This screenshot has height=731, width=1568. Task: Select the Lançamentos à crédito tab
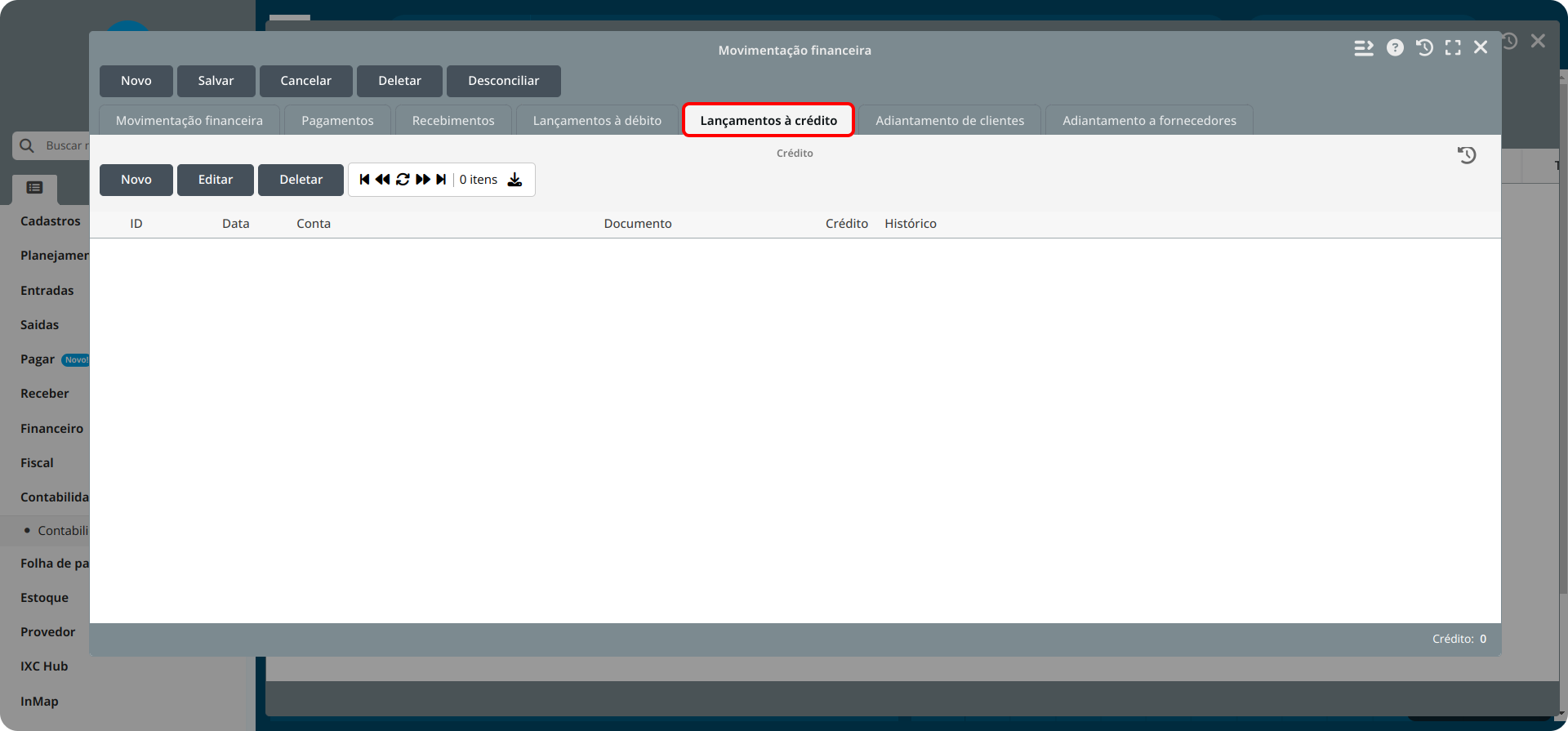(x=768, y=120)
